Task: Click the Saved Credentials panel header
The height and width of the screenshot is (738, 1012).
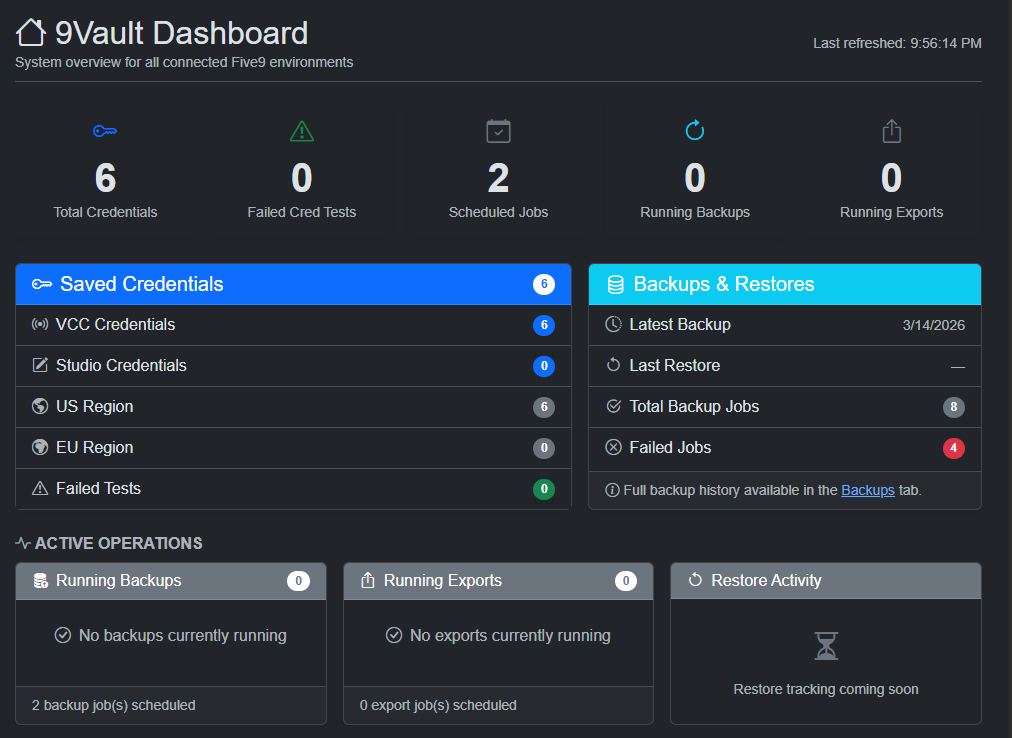Action: tap(293, 284)
